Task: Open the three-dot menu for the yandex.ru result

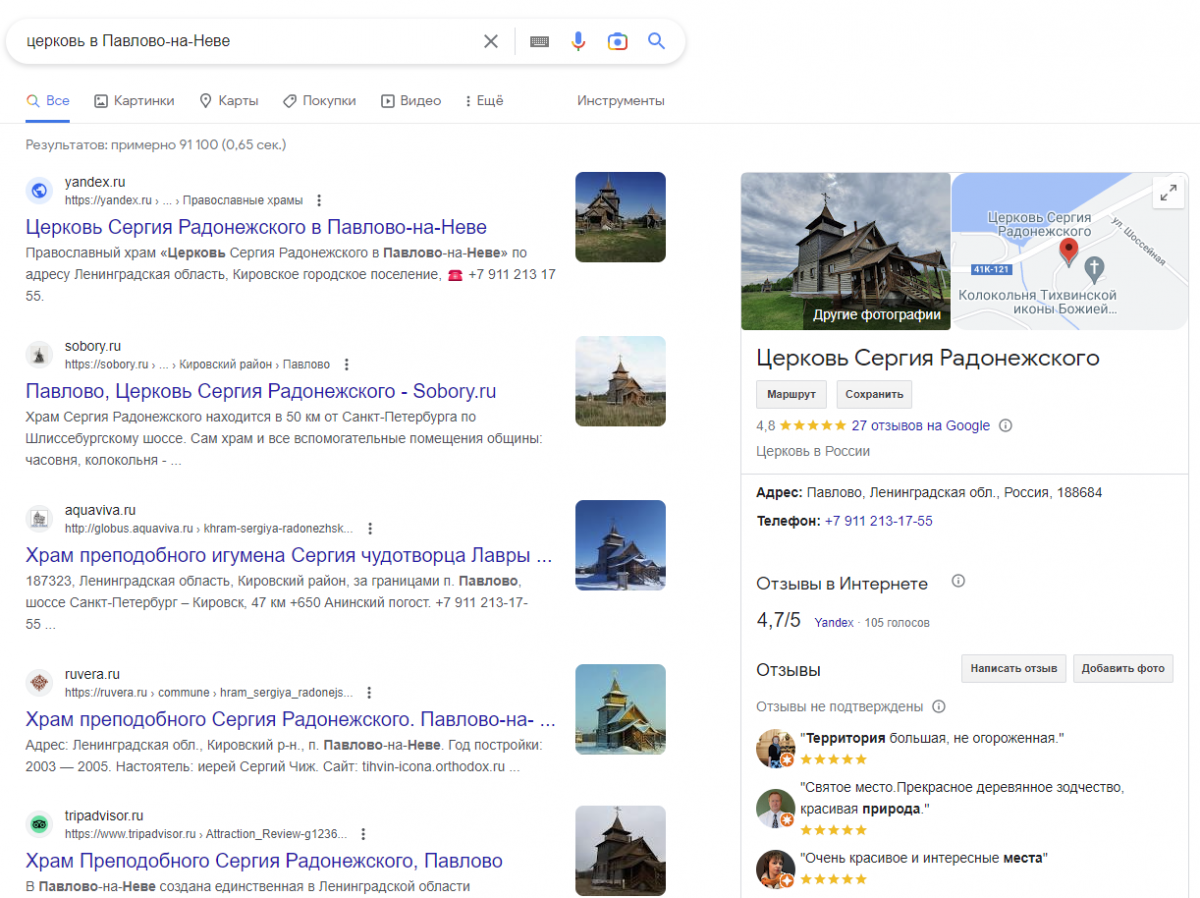Action: [319, 200]
